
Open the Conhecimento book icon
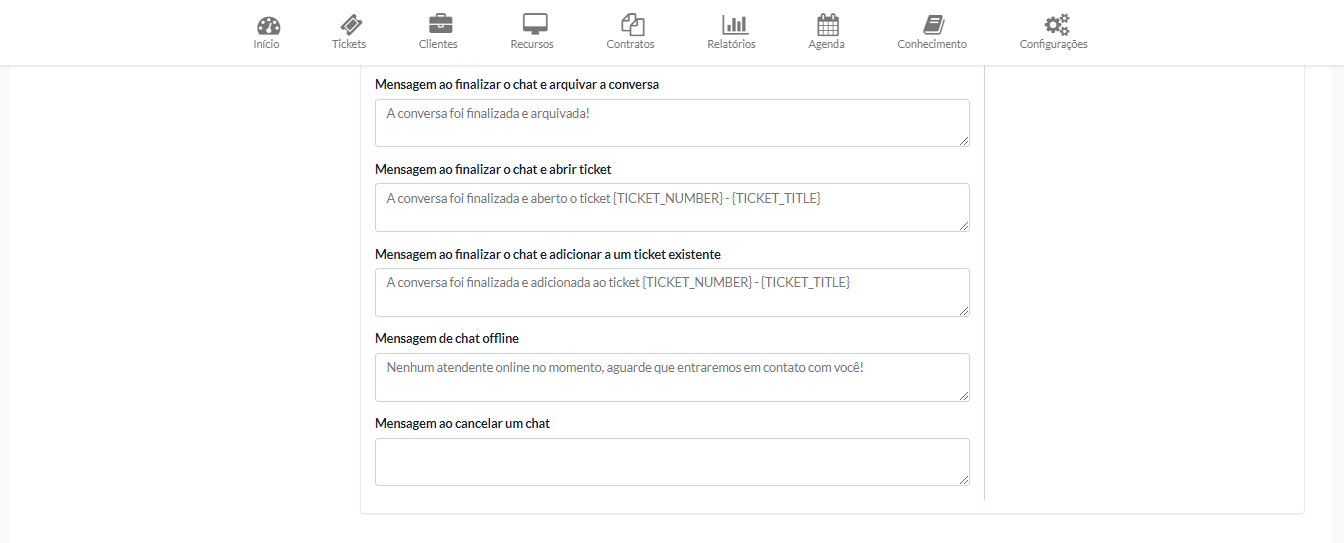933,25
